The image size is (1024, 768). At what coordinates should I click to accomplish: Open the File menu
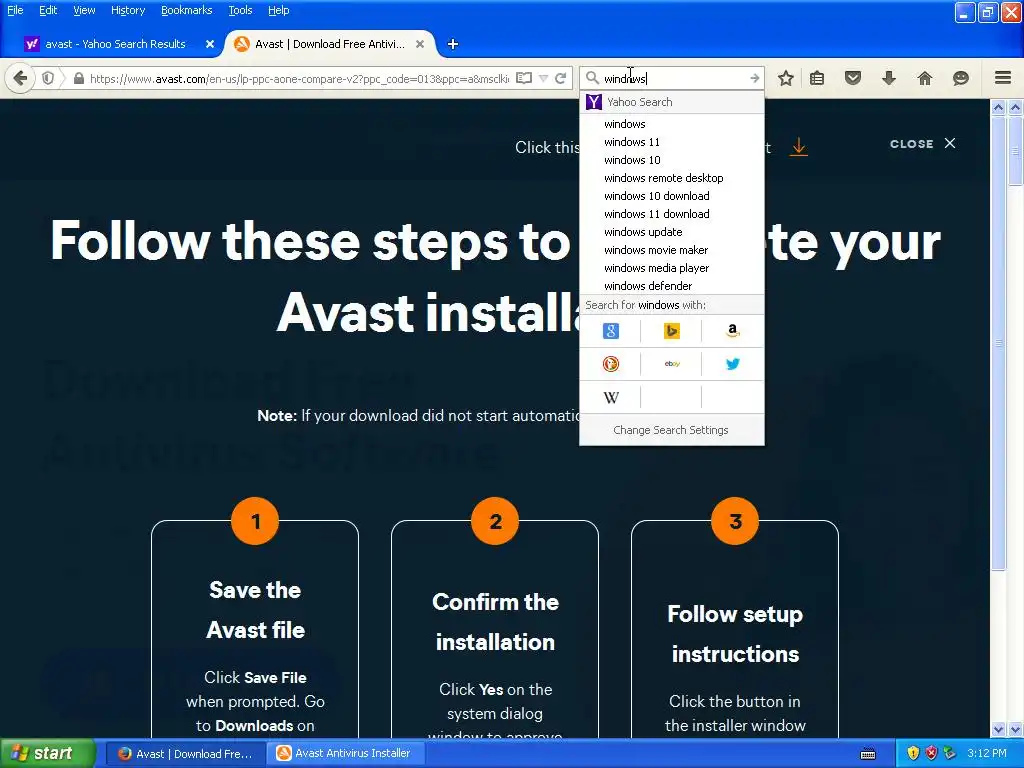tap(15, 10)
